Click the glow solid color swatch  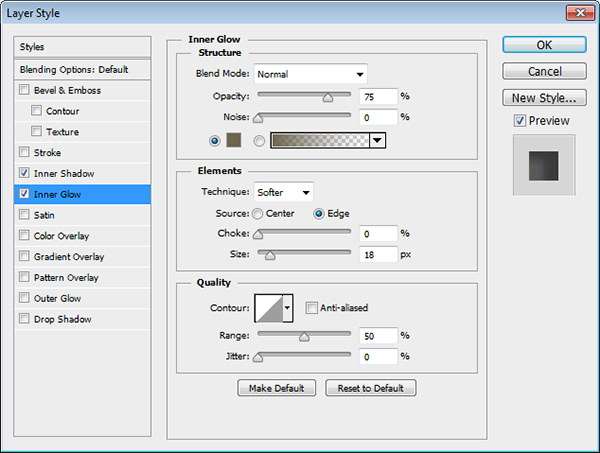tap(236, 141)
